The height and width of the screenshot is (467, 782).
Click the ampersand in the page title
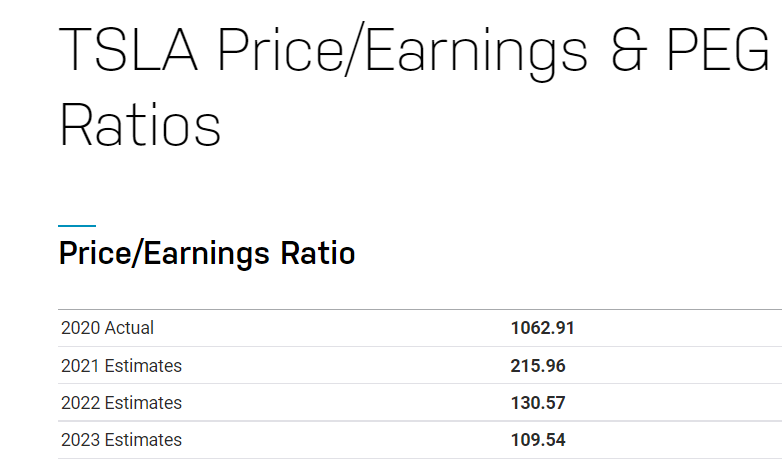[629, 50]
